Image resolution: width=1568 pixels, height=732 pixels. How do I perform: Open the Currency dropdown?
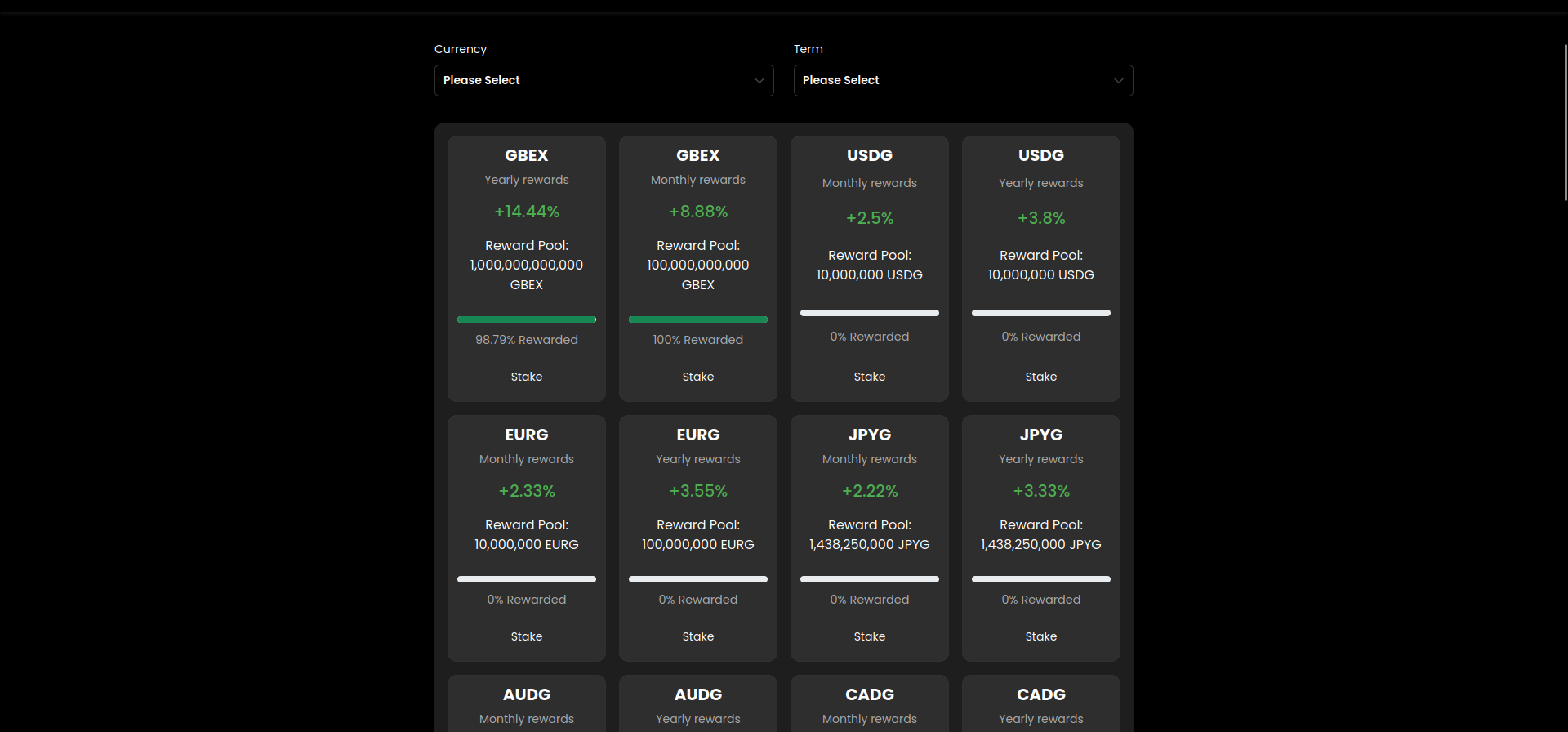[x=603, y=80]
